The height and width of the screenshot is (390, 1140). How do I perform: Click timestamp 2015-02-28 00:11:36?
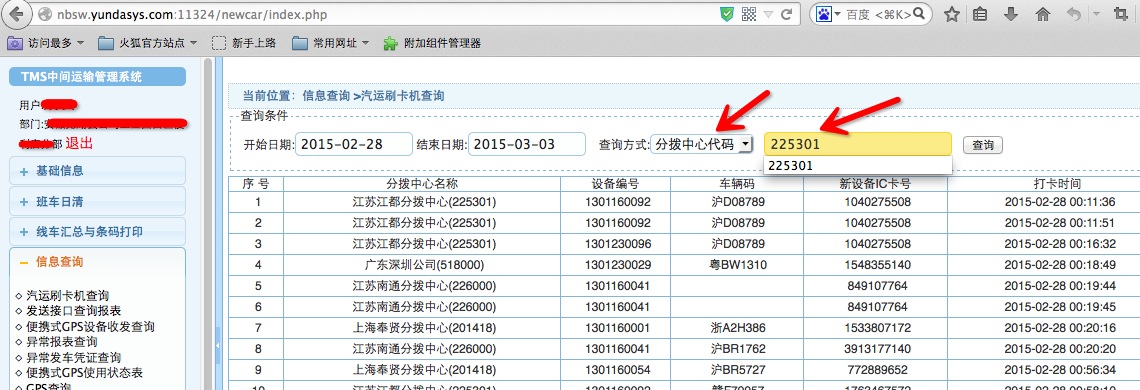[x=1059, y=202]
